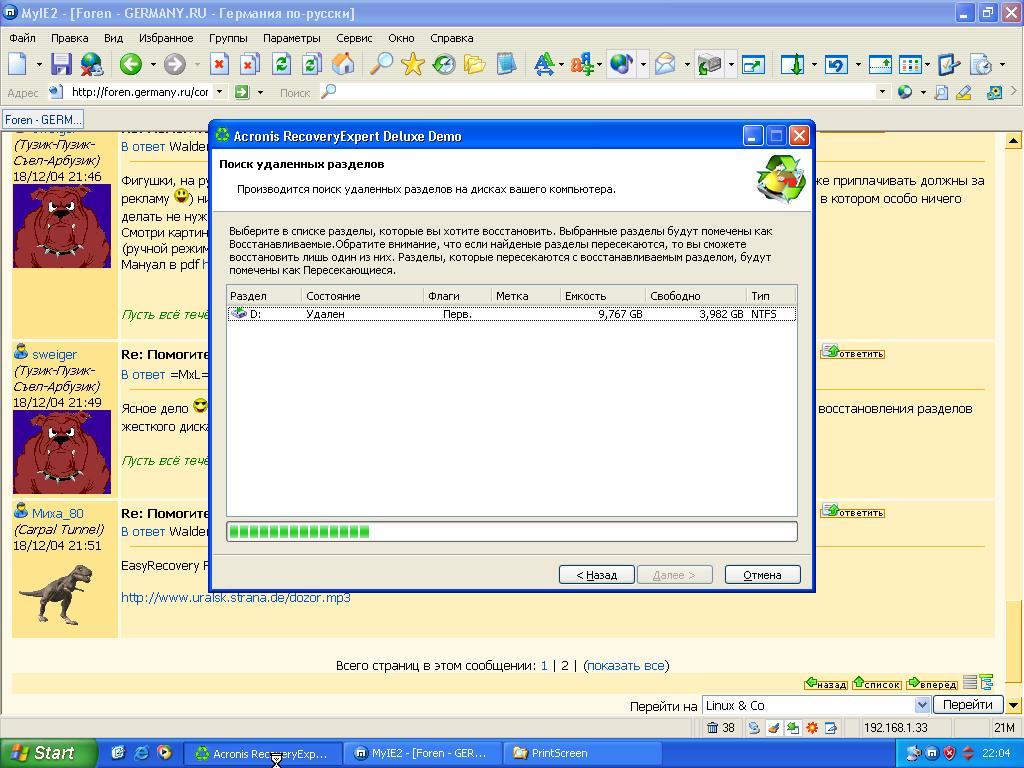Screen dimensions: 1024x768
Task: Open the Правка menu
Action: (69, 38)
